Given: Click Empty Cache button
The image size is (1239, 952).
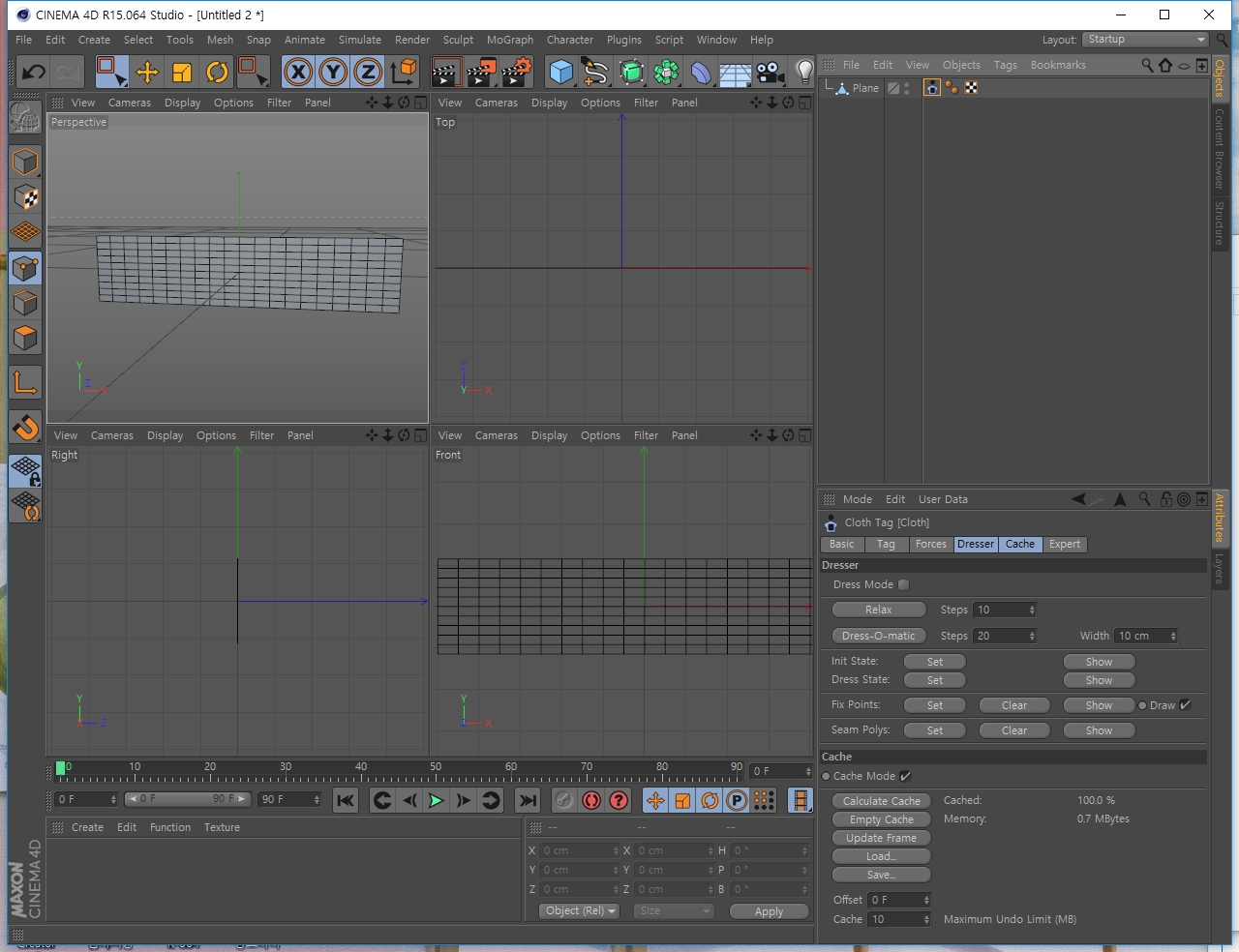Looking at the screenshot, I should [x=882, y=819].
